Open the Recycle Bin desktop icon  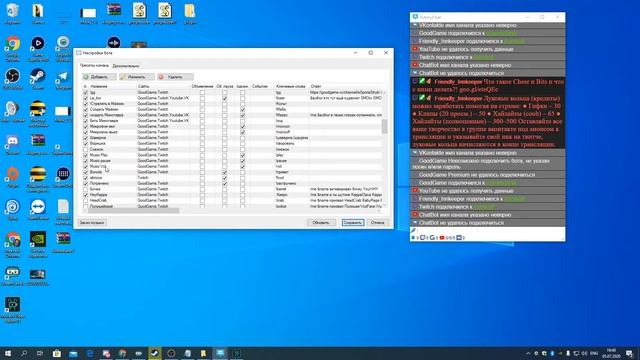click(13, 13)
